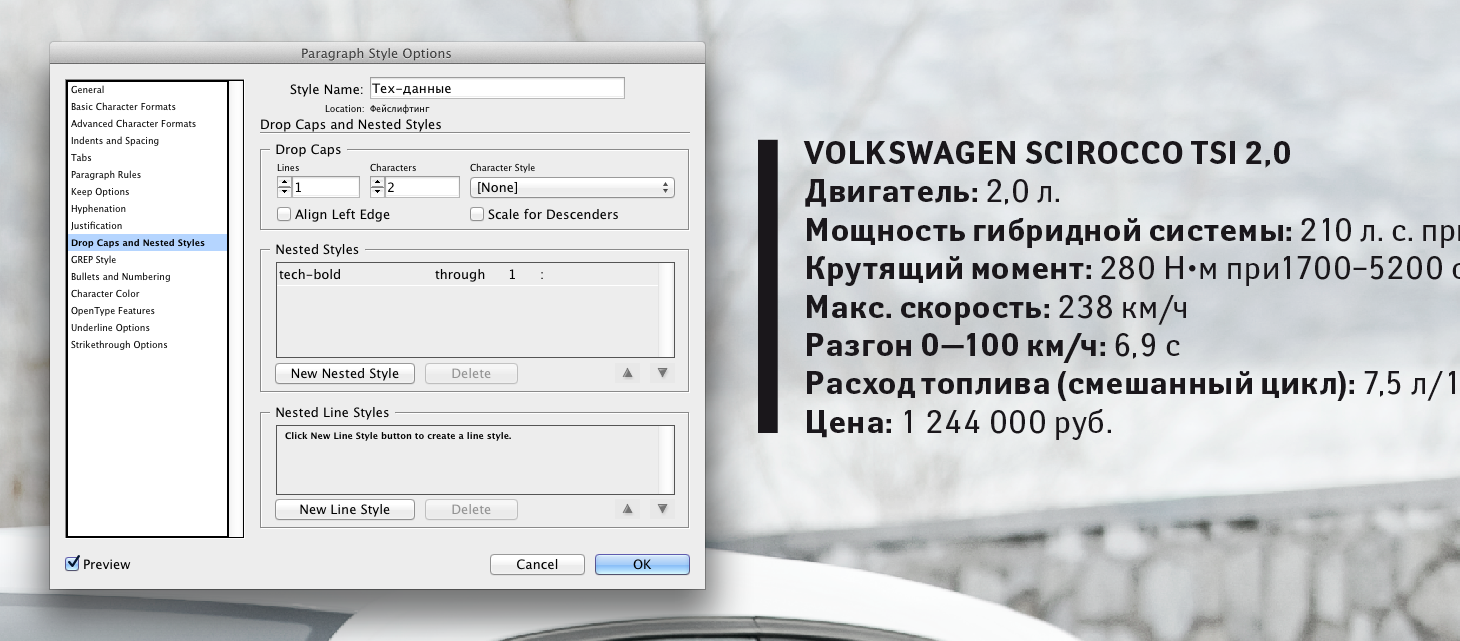Screen dimensions: 1460x641
Task: Click the count '1' in nested style row
Action: 512,274
